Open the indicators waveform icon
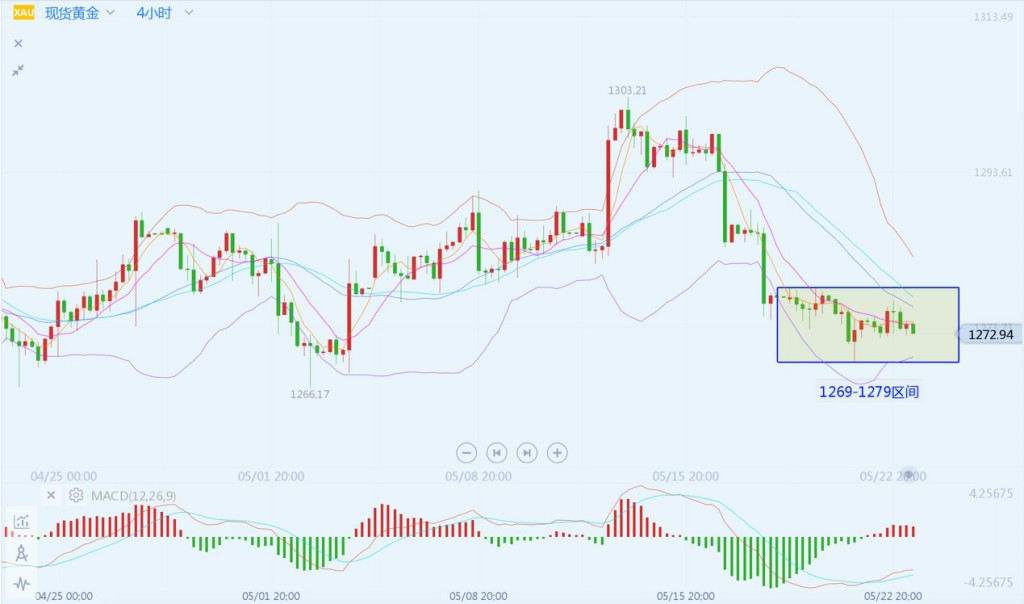This screenshot has height=604, width=1024. pyautogui.click(x=21, y=582)
